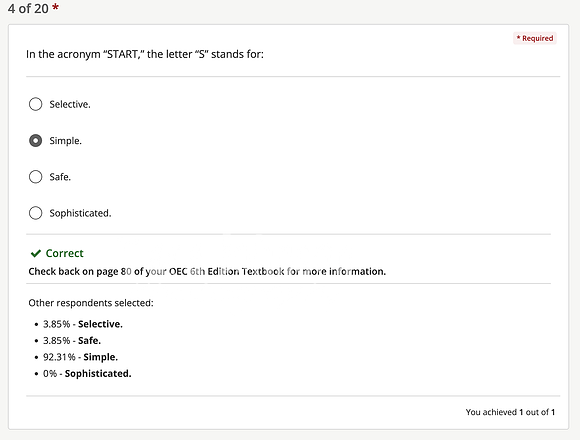Click the question text about START acronym

pyautogui.click(x=145, y=54)
